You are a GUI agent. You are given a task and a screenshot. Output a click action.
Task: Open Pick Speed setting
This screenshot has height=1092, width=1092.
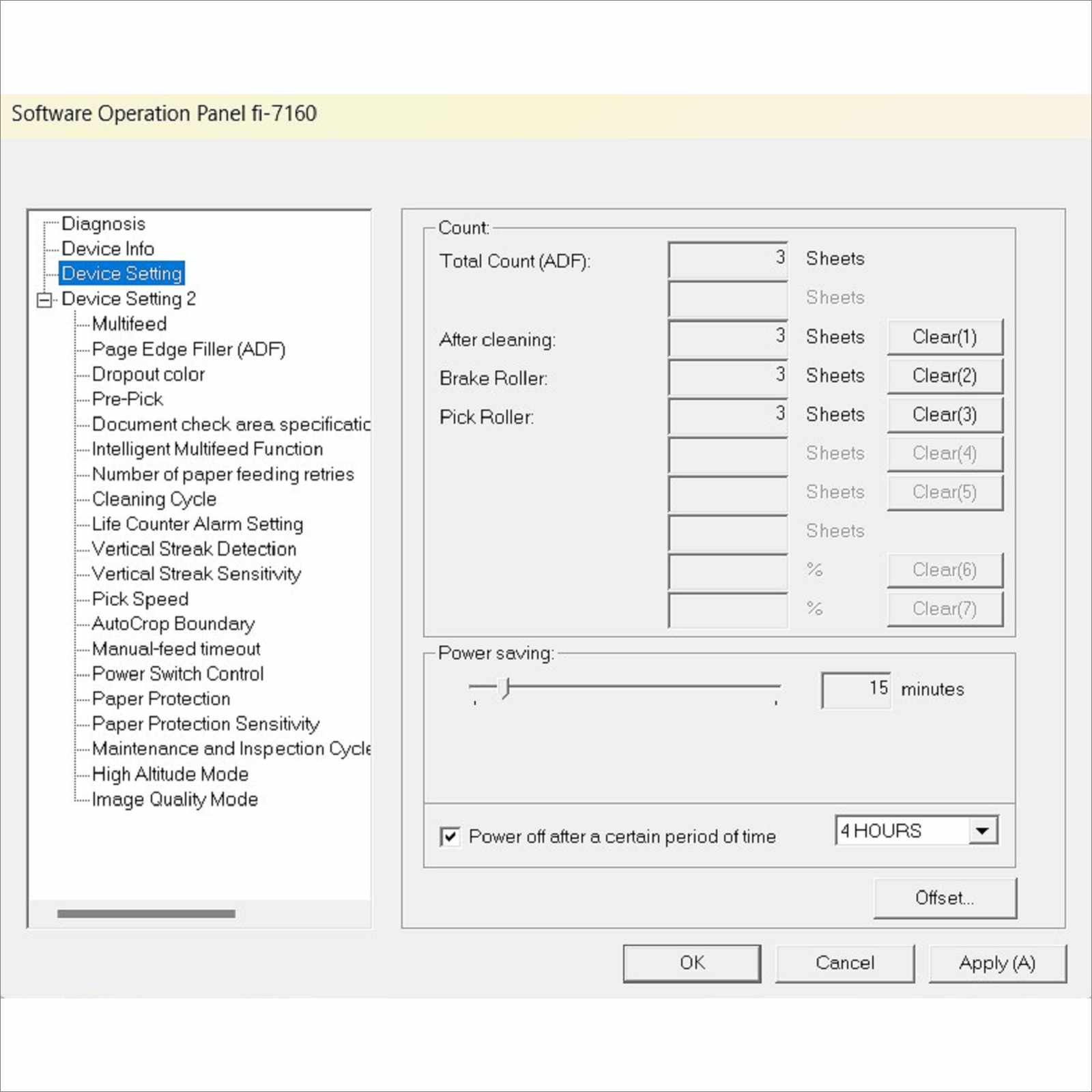click(140, 599)
